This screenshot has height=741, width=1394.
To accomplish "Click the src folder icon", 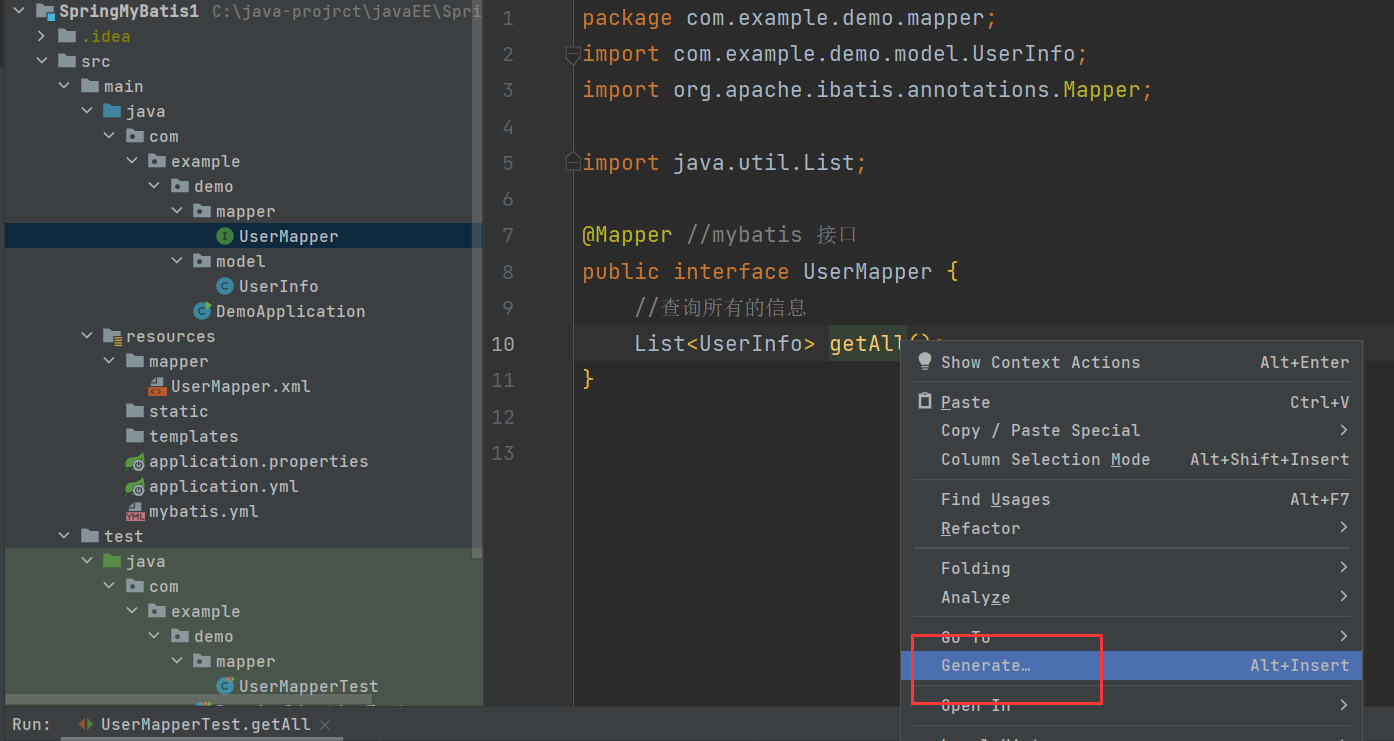I will (x=68, y=61).
